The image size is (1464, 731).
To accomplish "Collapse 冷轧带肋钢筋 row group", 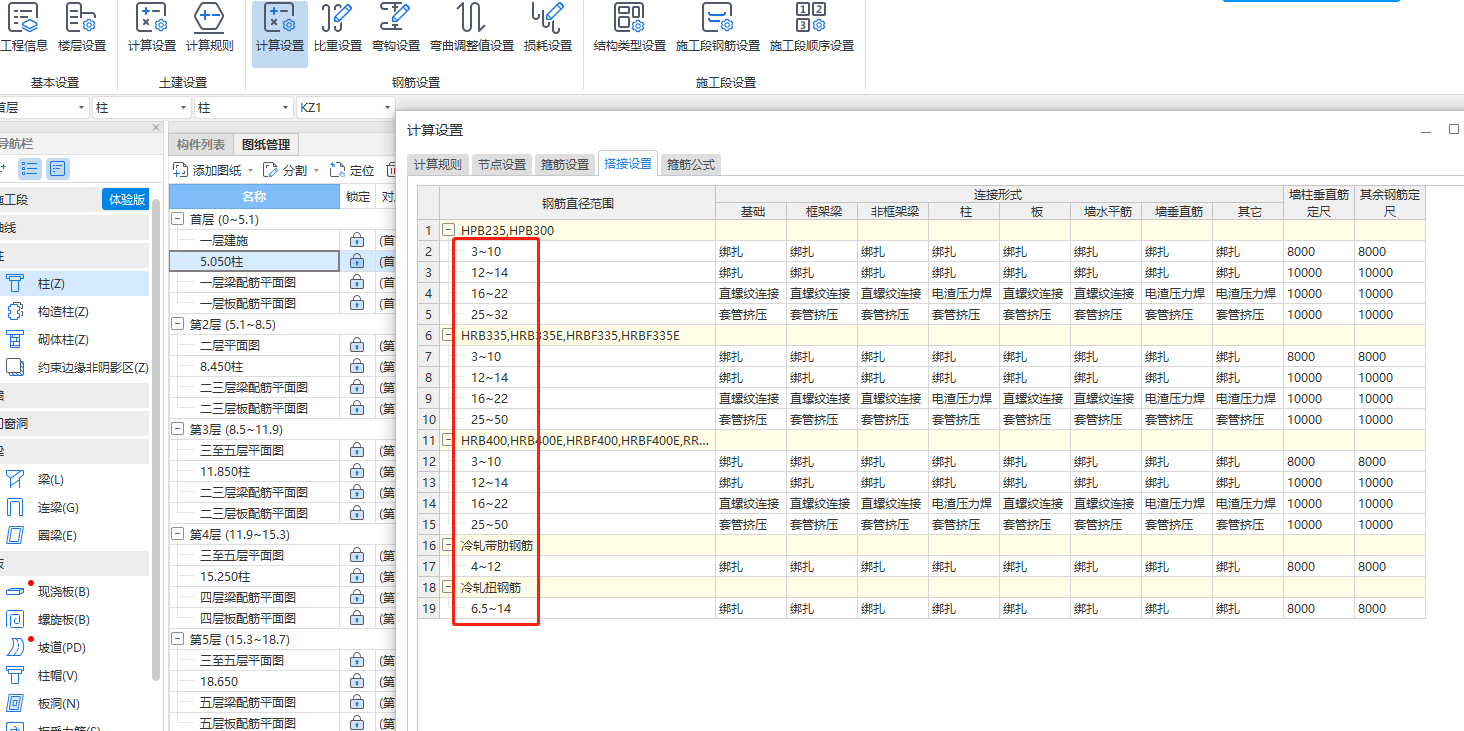I will (449, 546).
